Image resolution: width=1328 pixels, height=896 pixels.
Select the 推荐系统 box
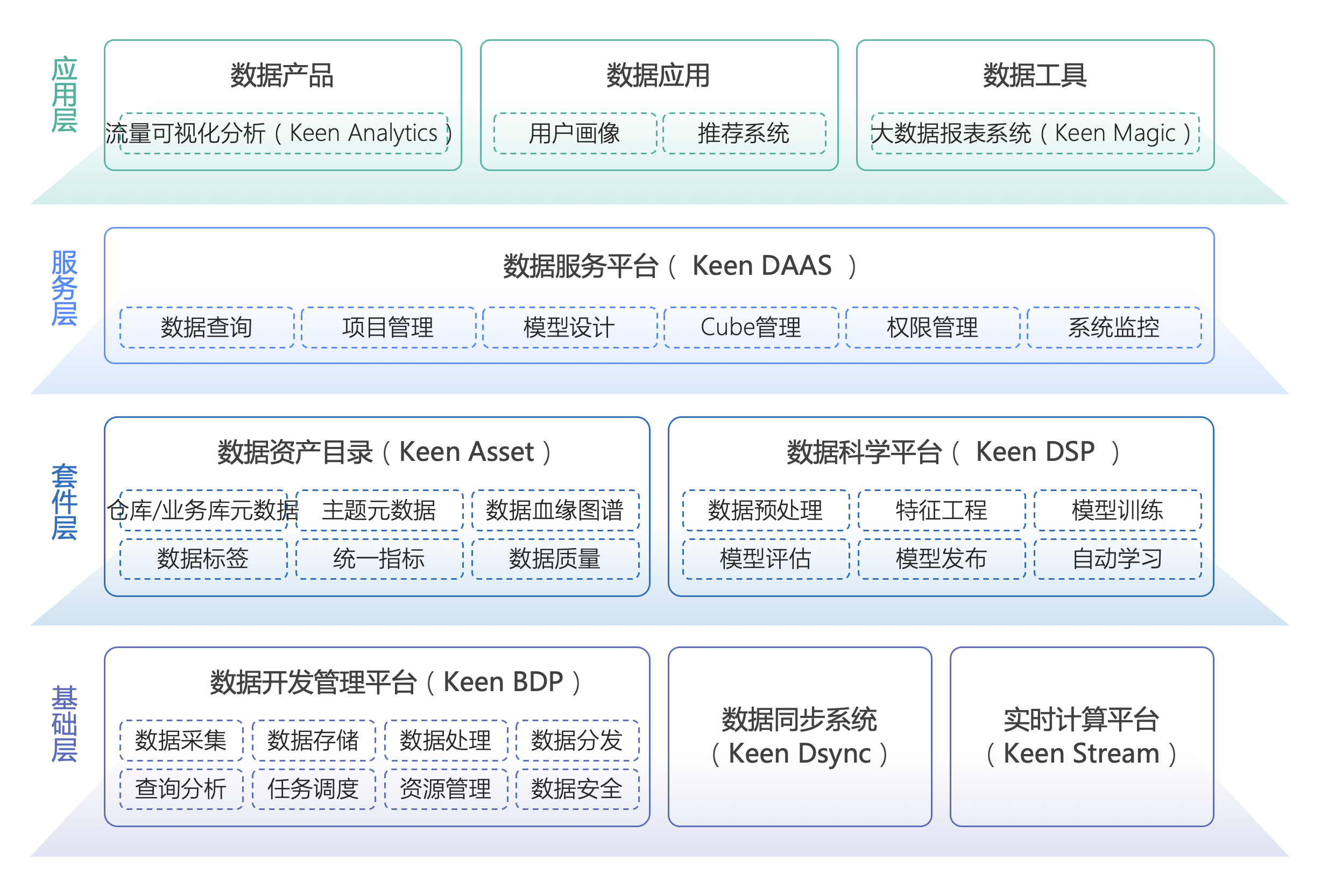744,133
